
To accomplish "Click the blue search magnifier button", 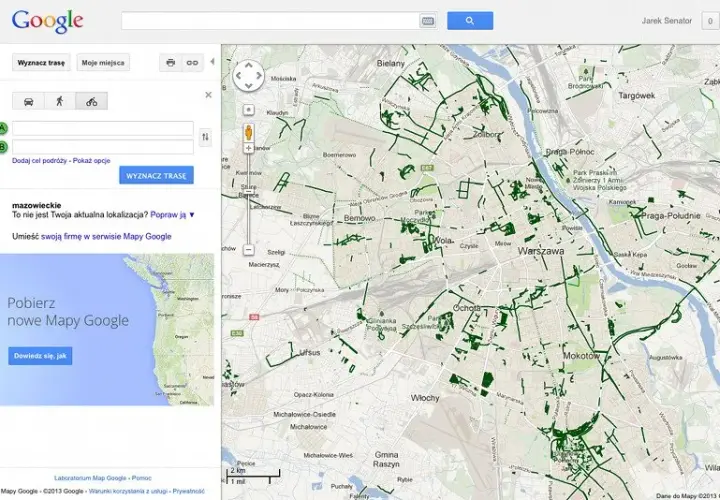I will coord(470,21).
